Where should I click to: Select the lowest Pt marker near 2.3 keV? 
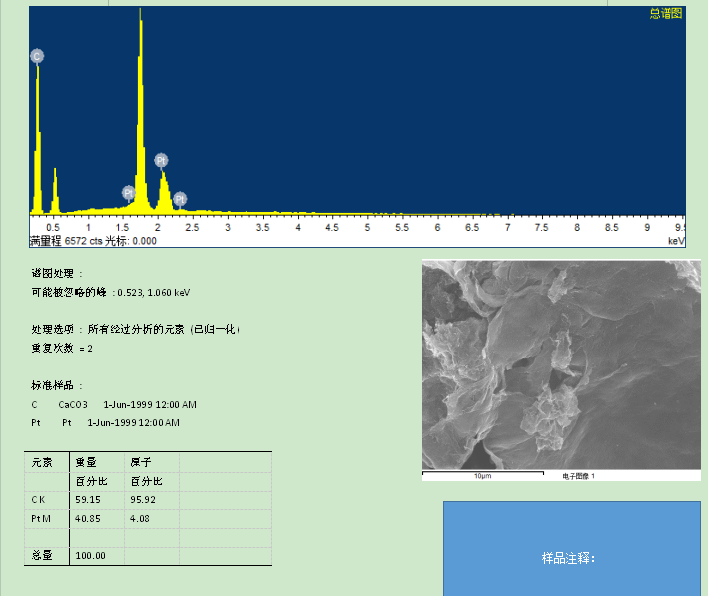point(180,199)
